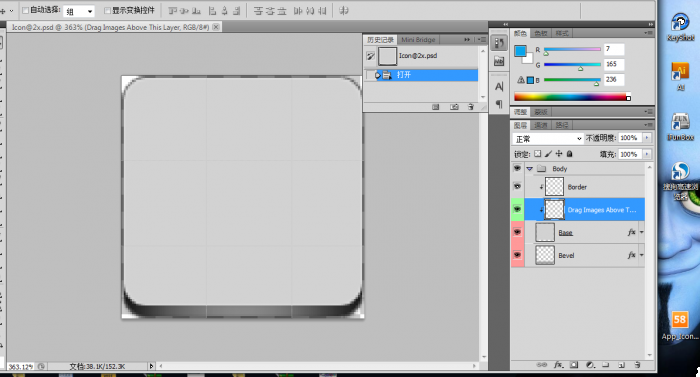Click align left edges icon
The image size is (700, 377).
pos(213,11)
